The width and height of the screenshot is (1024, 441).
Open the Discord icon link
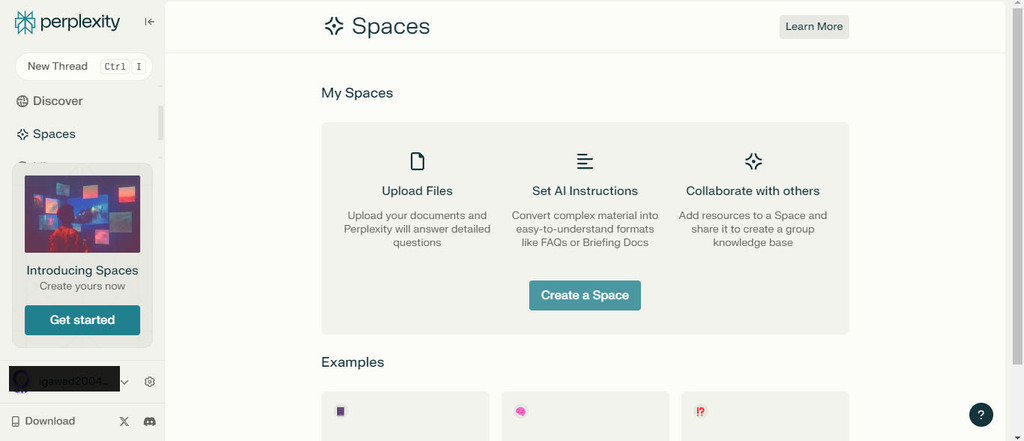[150, 421]
